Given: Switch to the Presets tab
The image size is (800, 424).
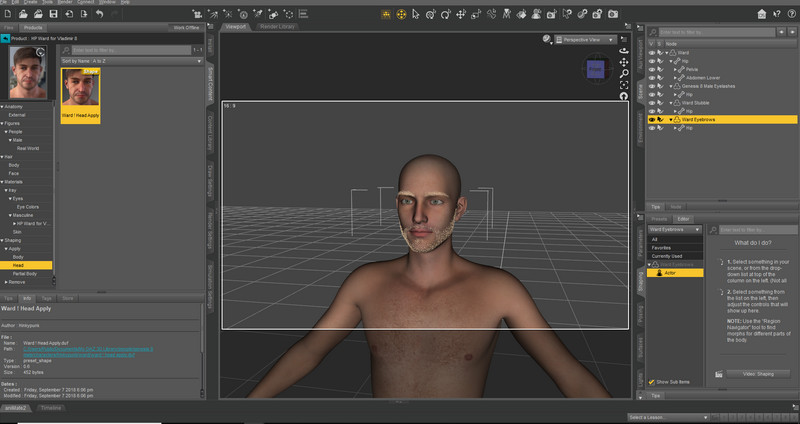Looking at the screenshot, I should point(659,219).
